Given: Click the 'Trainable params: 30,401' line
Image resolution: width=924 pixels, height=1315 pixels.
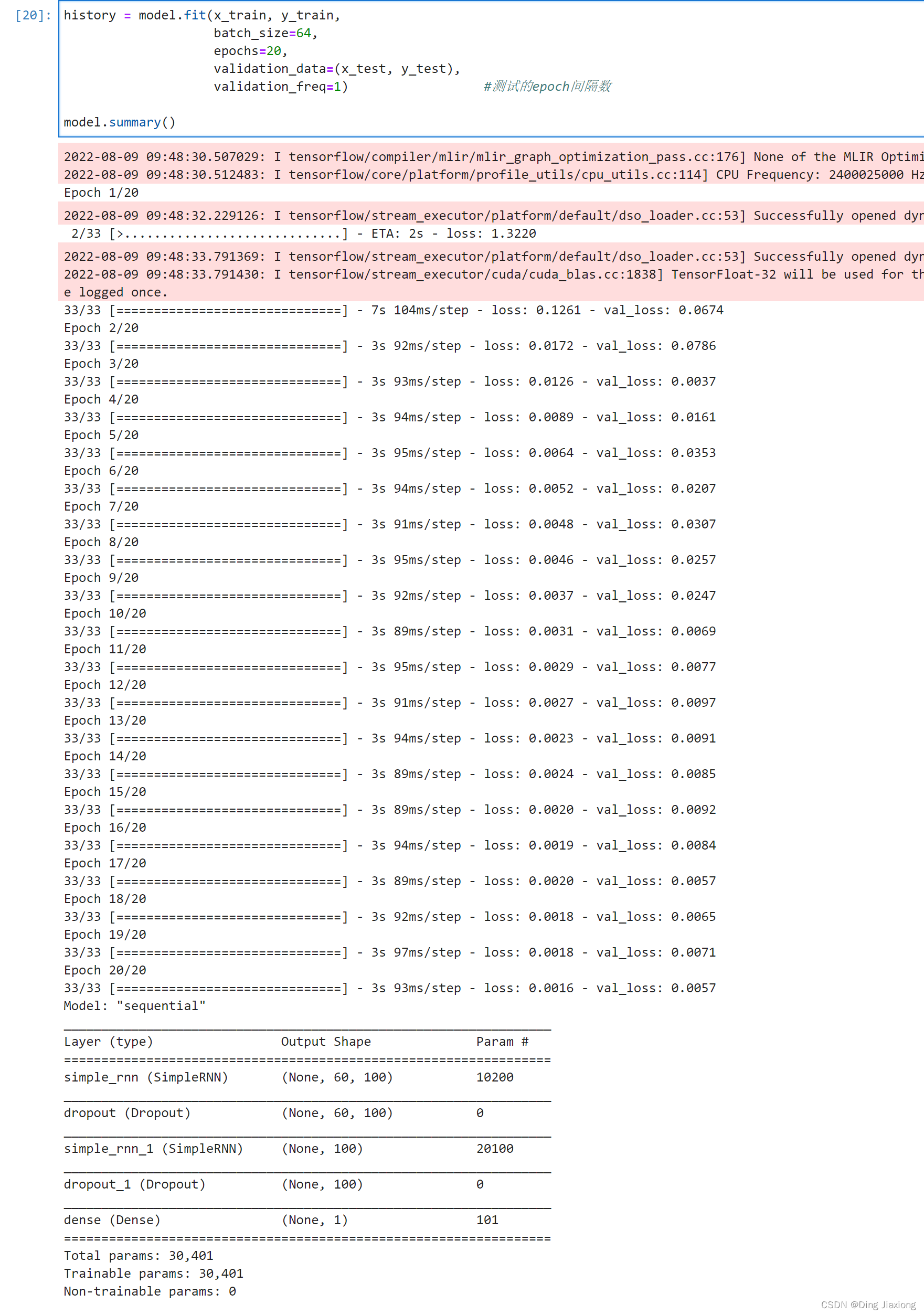Looking at the screenshot, I should click(154, 1274).
